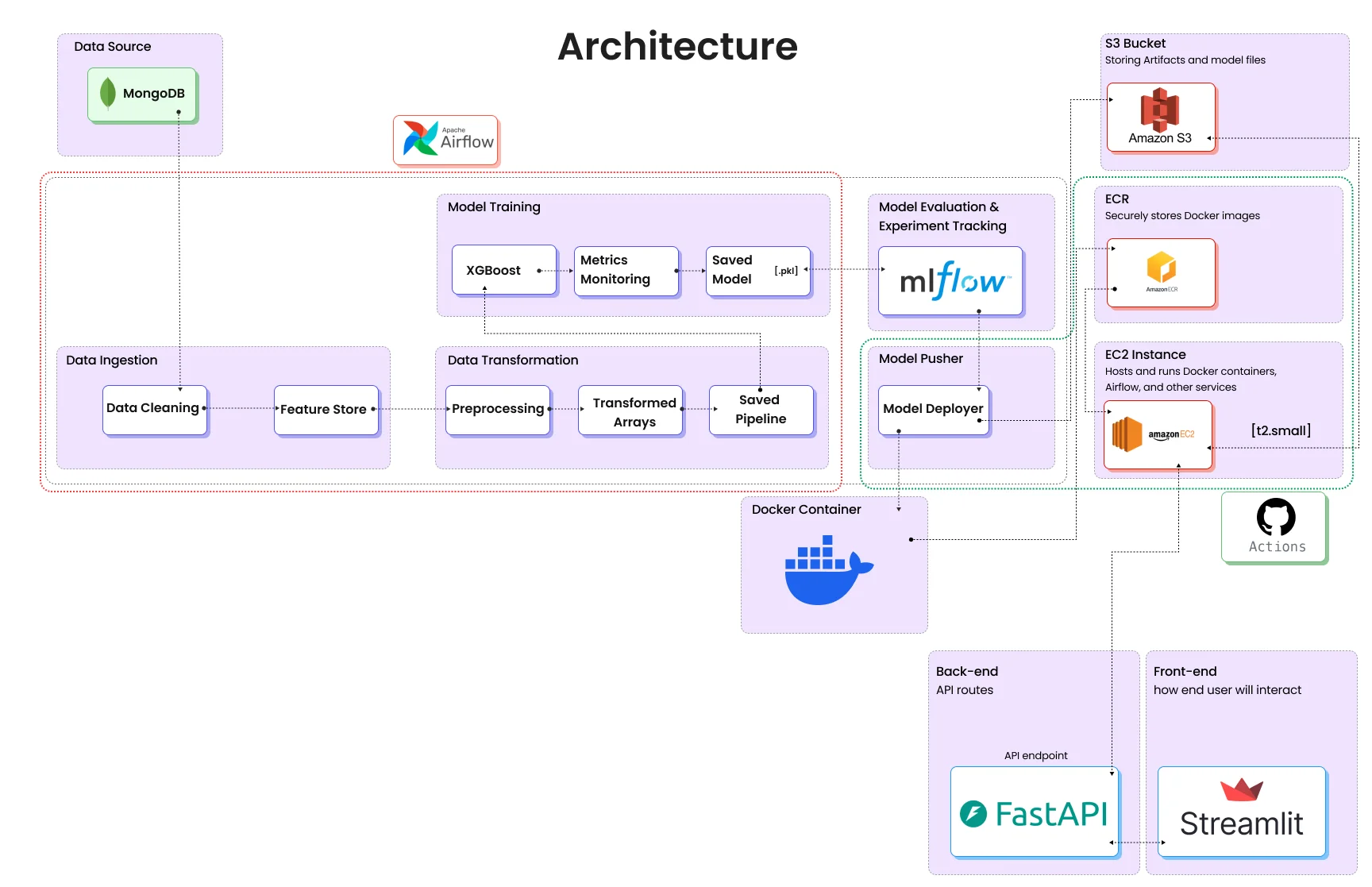Click the [t2.small] label

point(1281,430)
